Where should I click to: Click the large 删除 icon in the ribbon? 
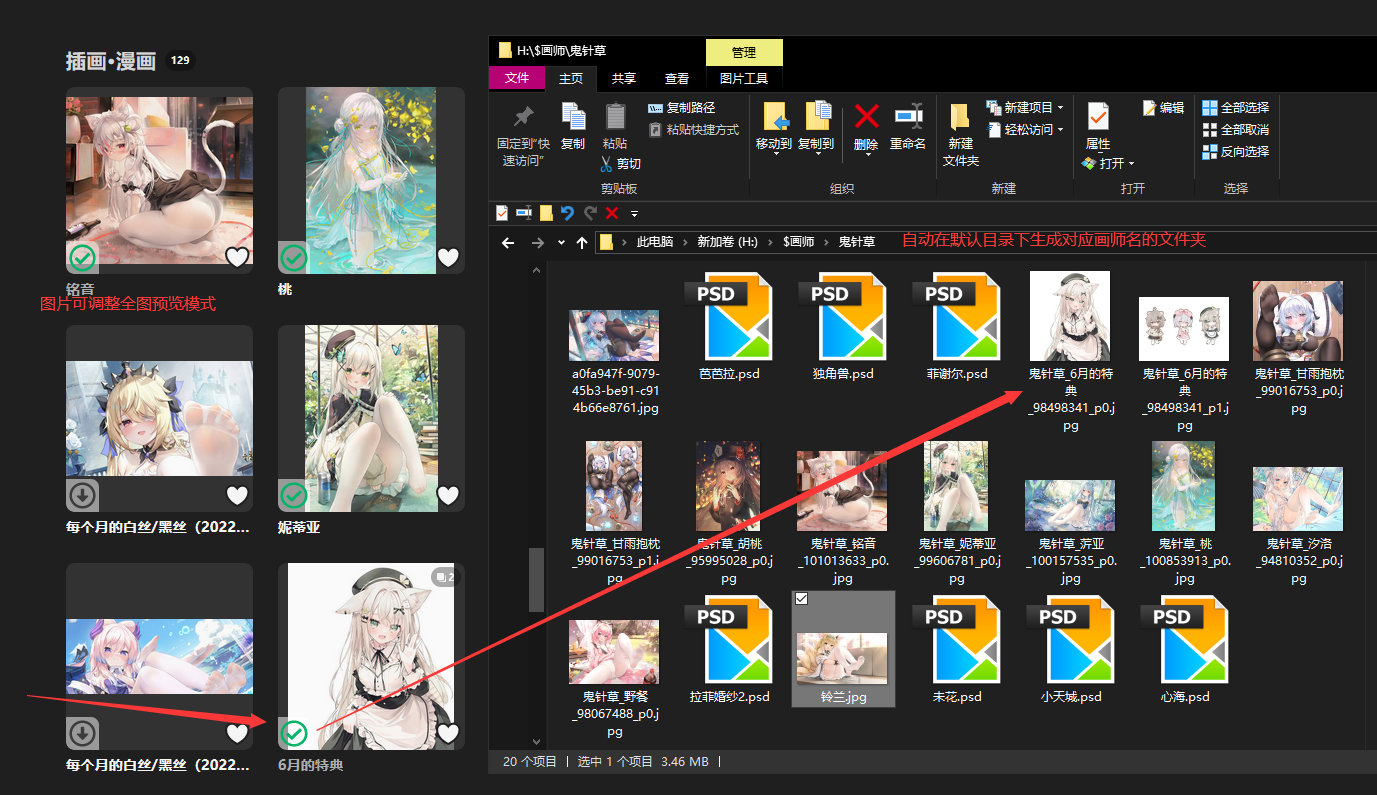(866, 118)
